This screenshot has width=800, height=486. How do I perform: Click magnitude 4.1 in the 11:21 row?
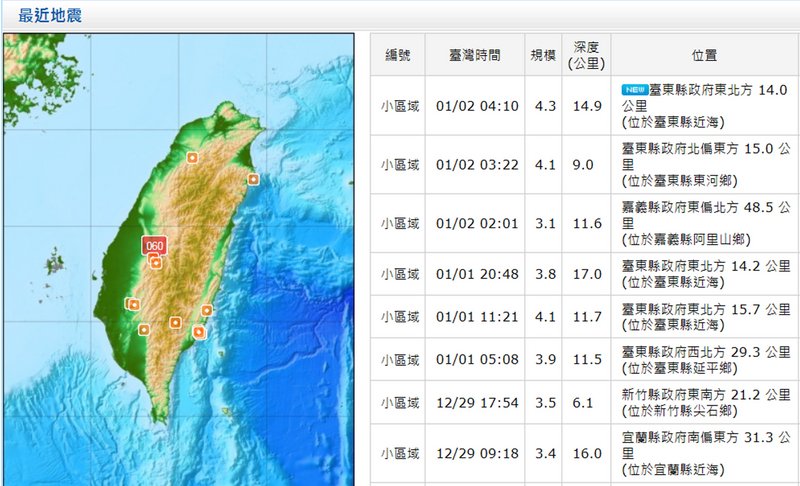pos(545,317)
